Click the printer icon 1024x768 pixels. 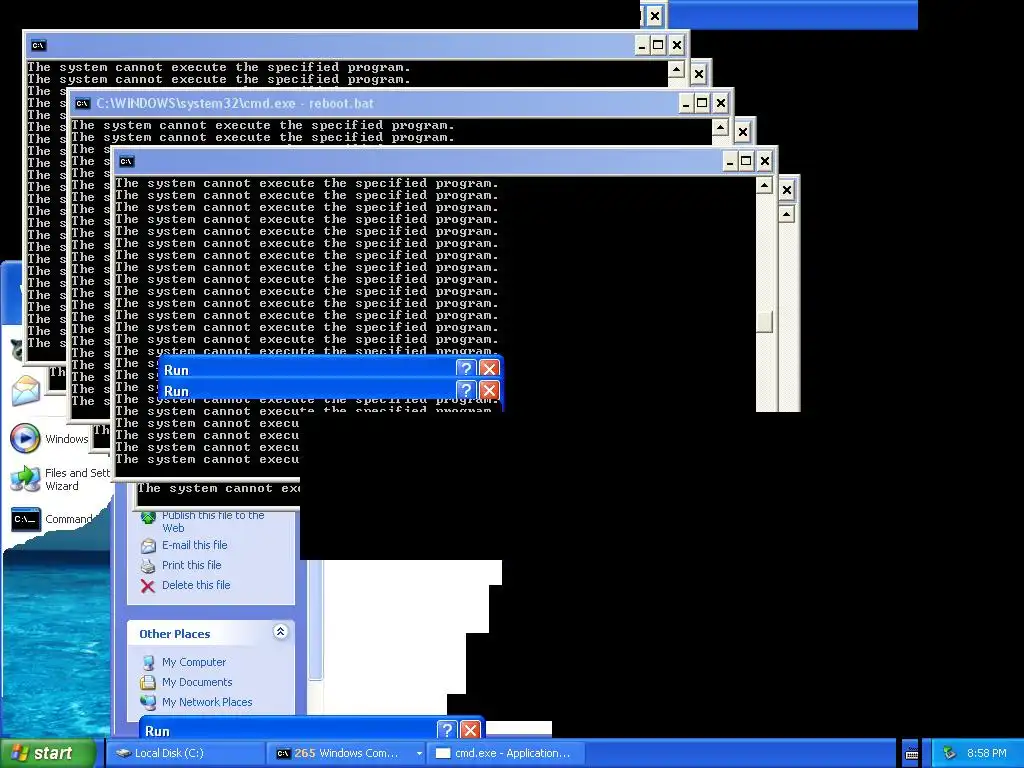click(x=148, y=566)
